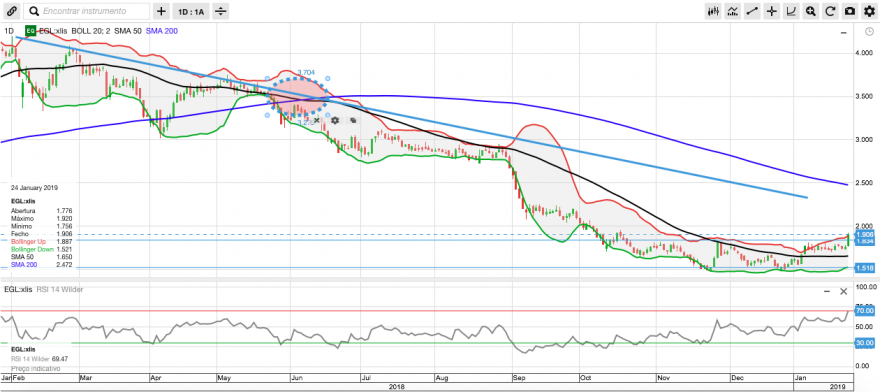Open the candlestick chart type selector

[714, 11]
